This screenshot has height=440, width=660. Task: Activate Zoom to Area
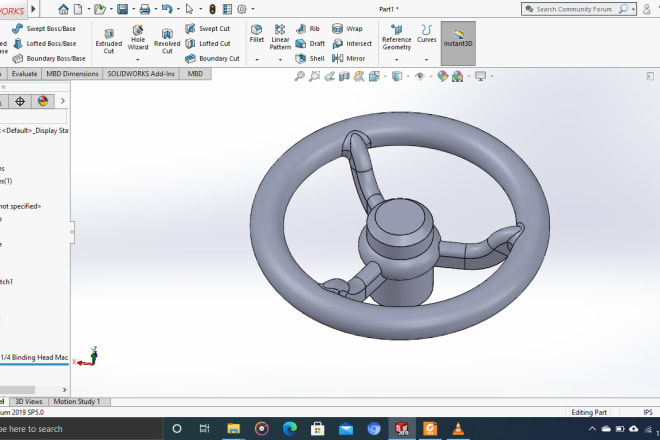314,76
